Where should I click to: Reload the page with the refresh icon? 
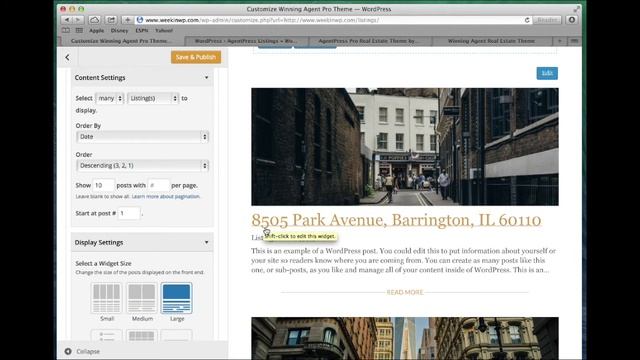point(527,20)
